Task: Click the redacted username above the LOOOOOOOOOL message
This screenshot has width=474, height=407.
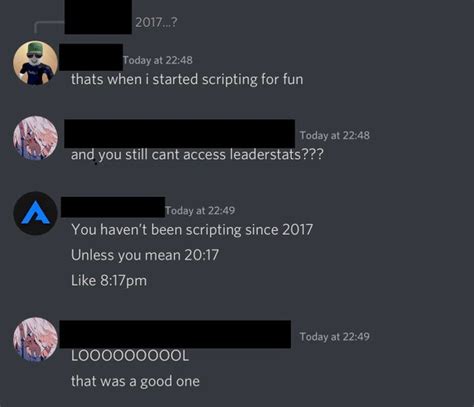Action: point(175,334)
